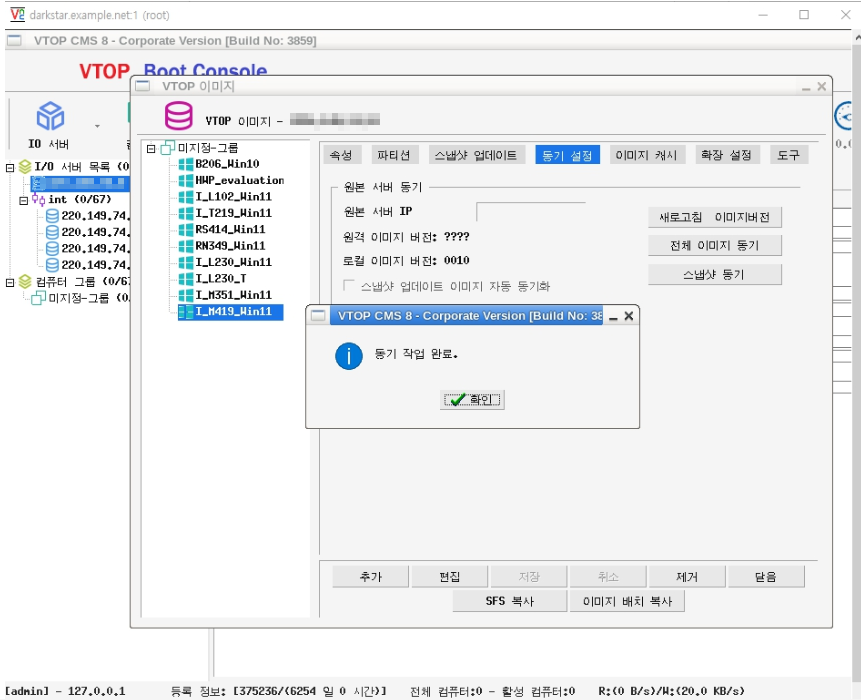861x700 pixels.
Task: Enable 스냅샷 업데이트 이미지 자동 동기화 checkbox
Action: click(x=348, y=285)
